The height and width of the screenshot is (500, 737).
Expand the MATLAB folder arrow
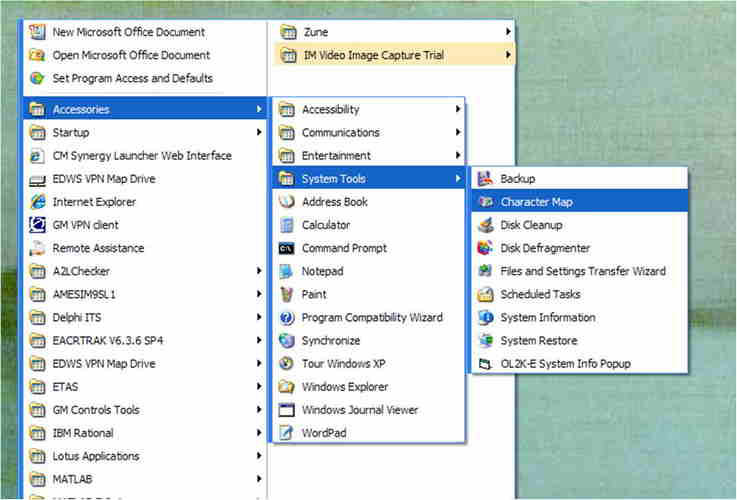[259, 480]
